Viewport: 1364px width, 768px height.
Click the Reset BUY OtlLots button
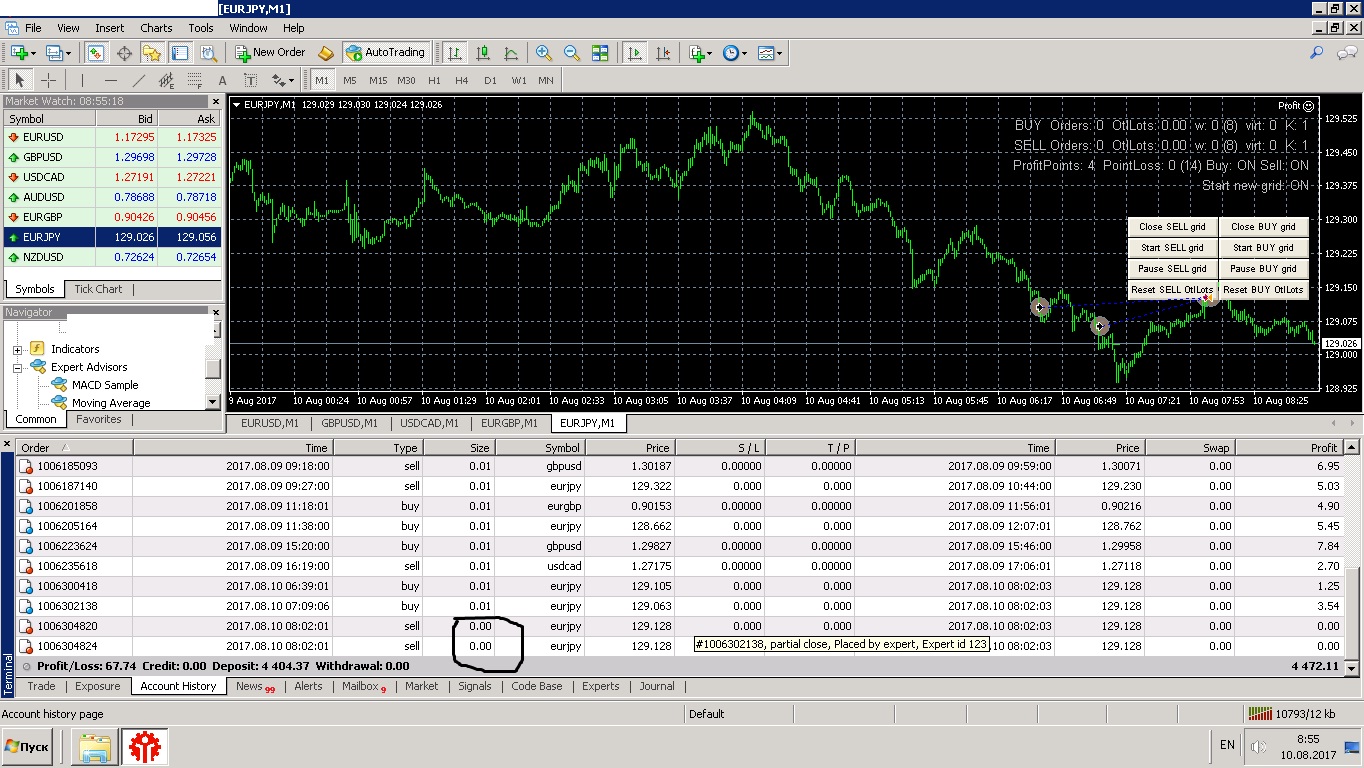pyautogui.click(x=1263, y=290)
